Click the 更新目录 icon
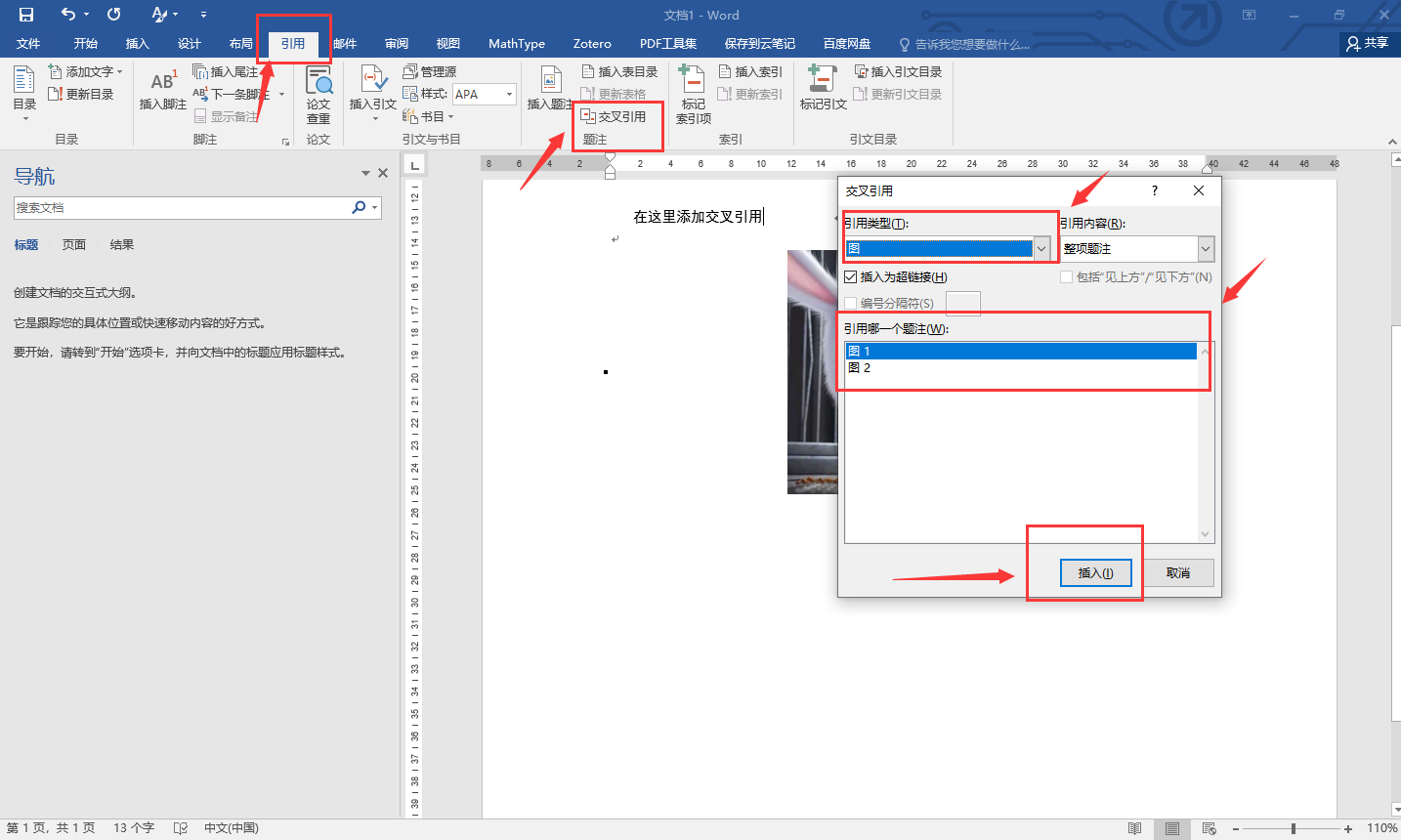Viewport: 1401px width, 840px height. point(56,94)
